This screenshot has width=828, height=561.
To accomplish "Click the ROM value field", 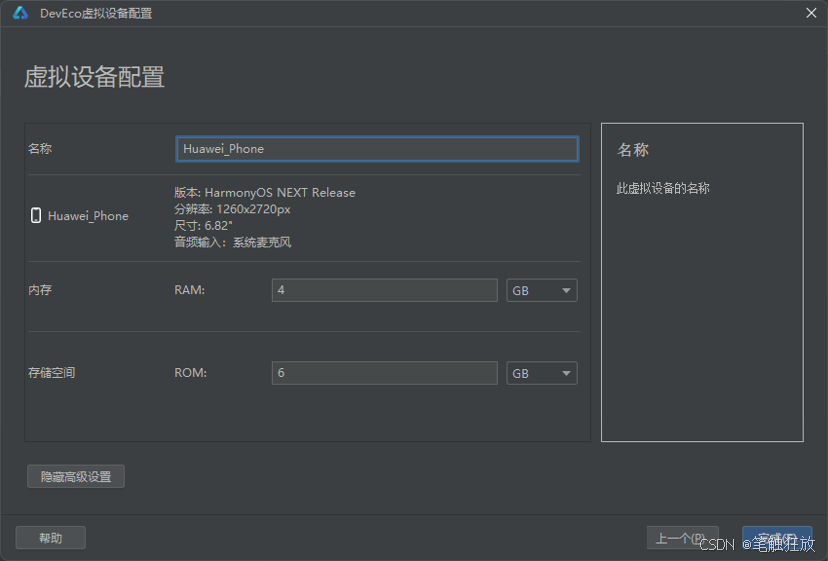I will click(x=384, y=373).
